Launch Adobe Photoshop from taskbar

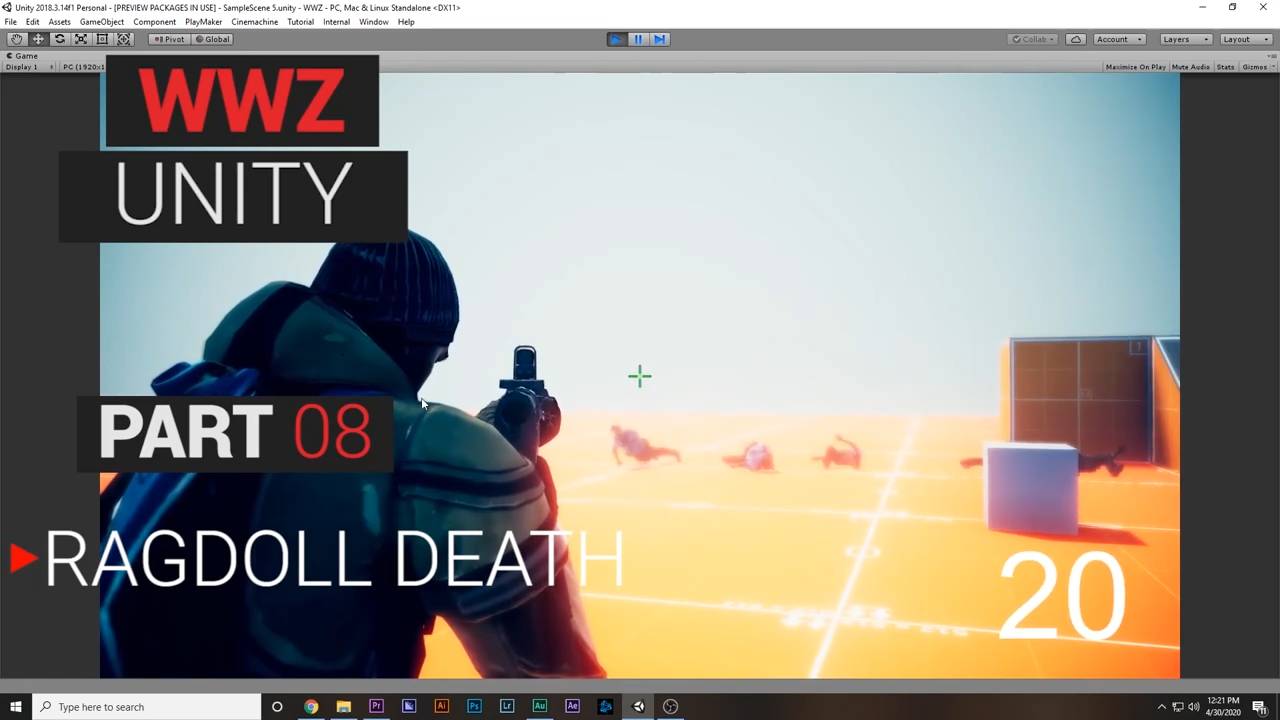pos(474,707)
